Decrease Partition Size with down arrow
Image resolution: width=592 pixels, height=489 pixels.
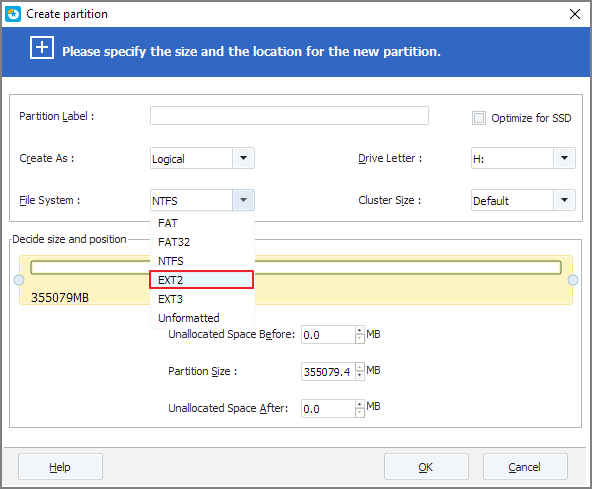(360, 376)
